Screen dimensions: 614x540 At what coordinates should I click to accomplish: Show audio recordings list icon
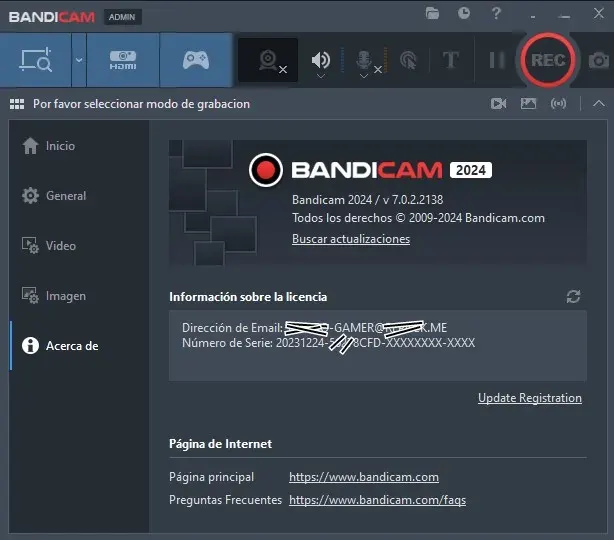(x=558, y=103)
